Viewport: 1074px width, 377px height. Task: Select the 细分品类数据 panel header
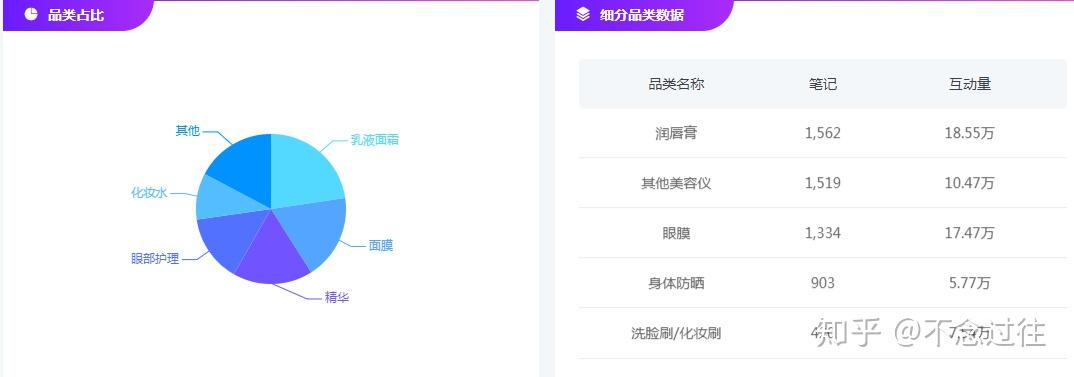pyautogui.click(x=644, y=15)
